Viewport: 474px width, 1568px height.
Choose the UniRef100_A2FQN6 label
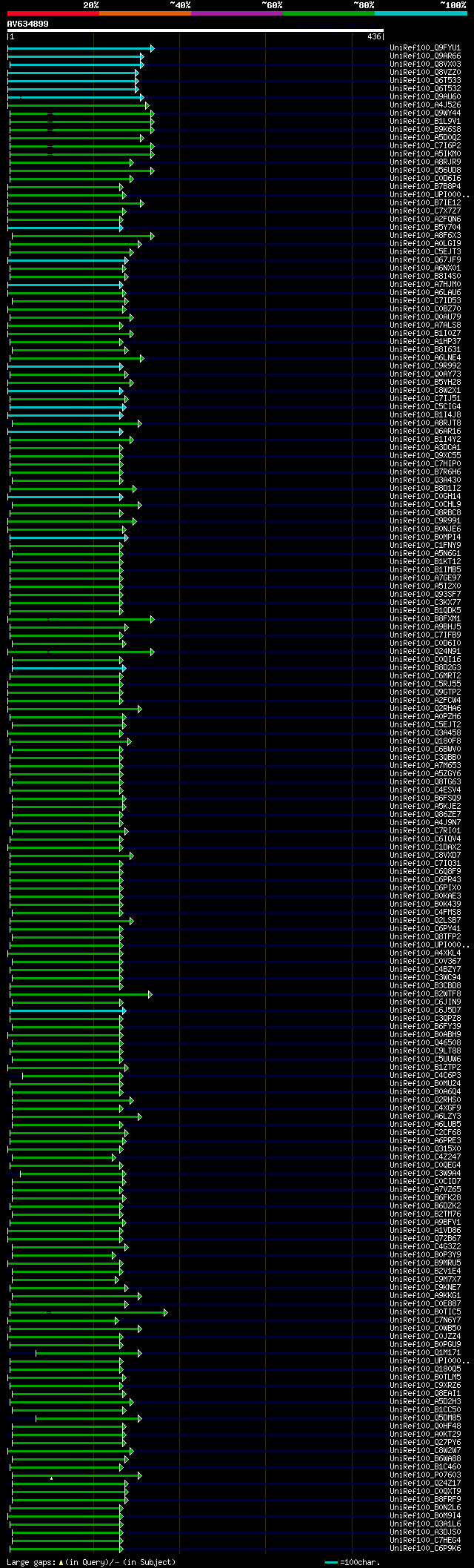pos(425,219)
